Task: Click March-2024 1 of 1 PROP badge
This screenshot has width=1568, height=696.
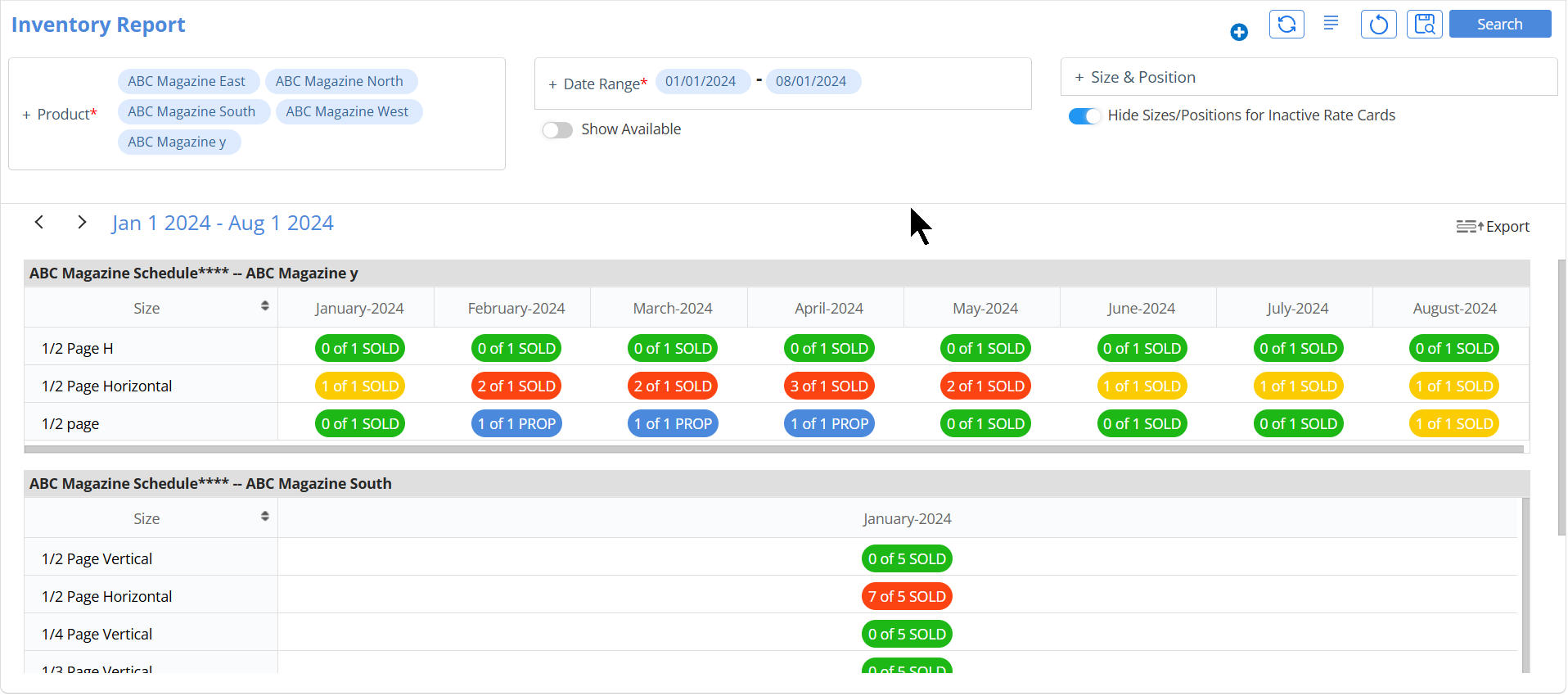Action: coord(673,423)
